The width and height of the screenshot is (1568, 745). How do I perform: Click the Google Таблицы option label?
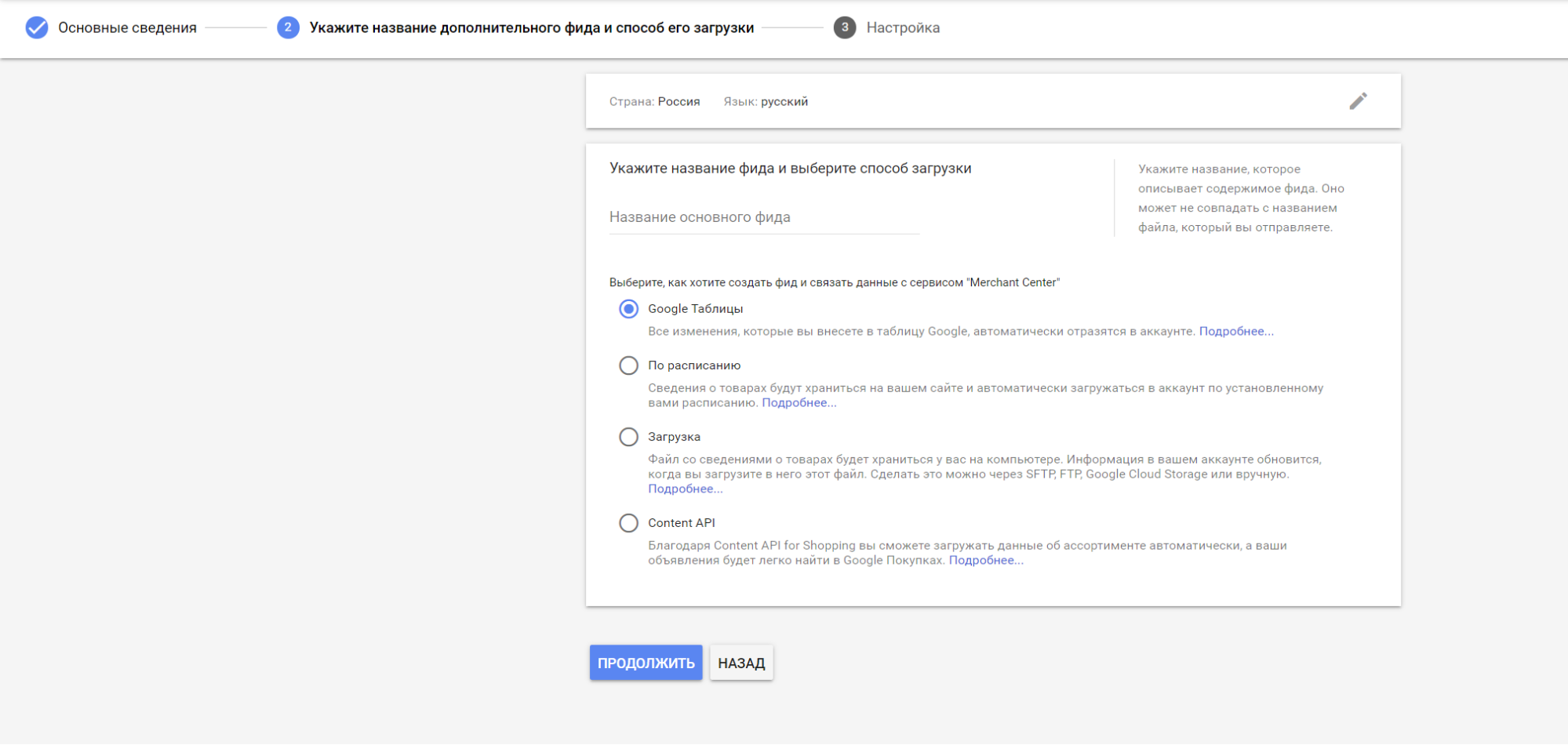pos(695,309)
